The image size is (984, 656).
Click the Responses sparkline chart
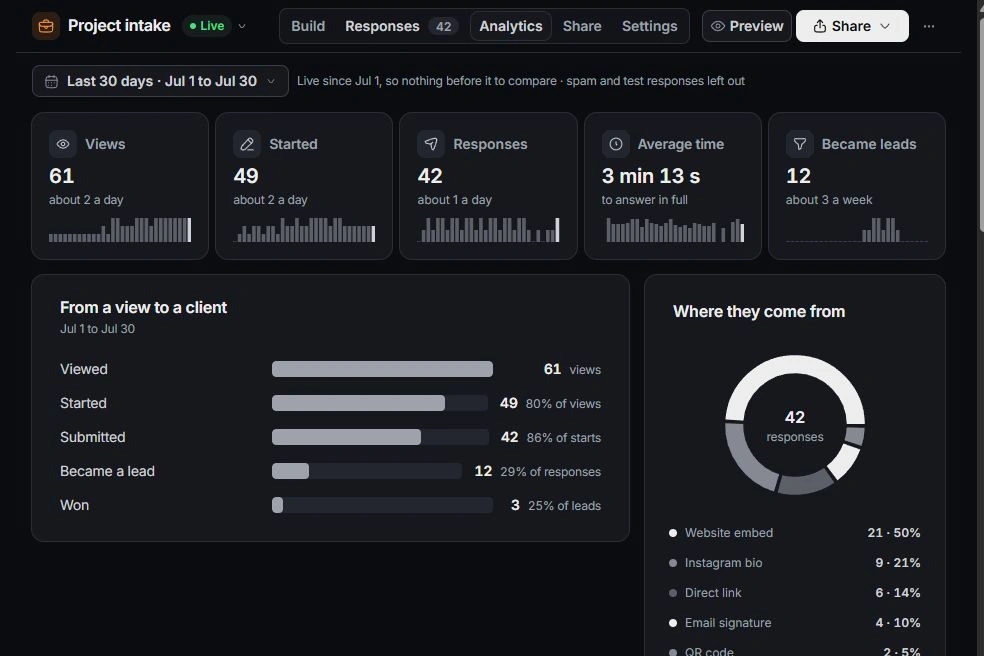pyautogui.click(x=488, y=230)
